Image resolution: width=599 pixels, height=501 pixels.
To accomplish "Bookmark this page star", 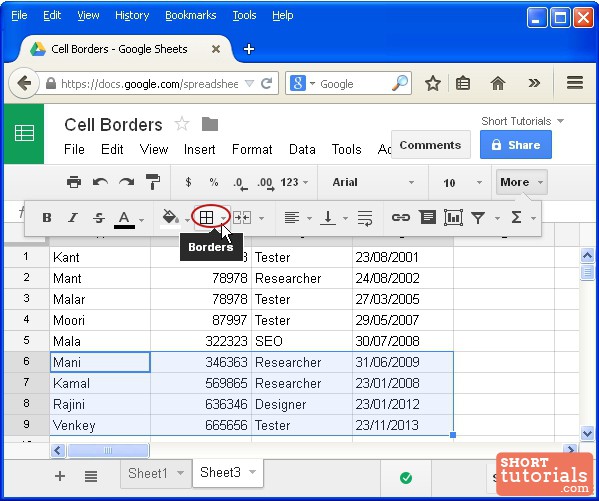I will (433, 83).
